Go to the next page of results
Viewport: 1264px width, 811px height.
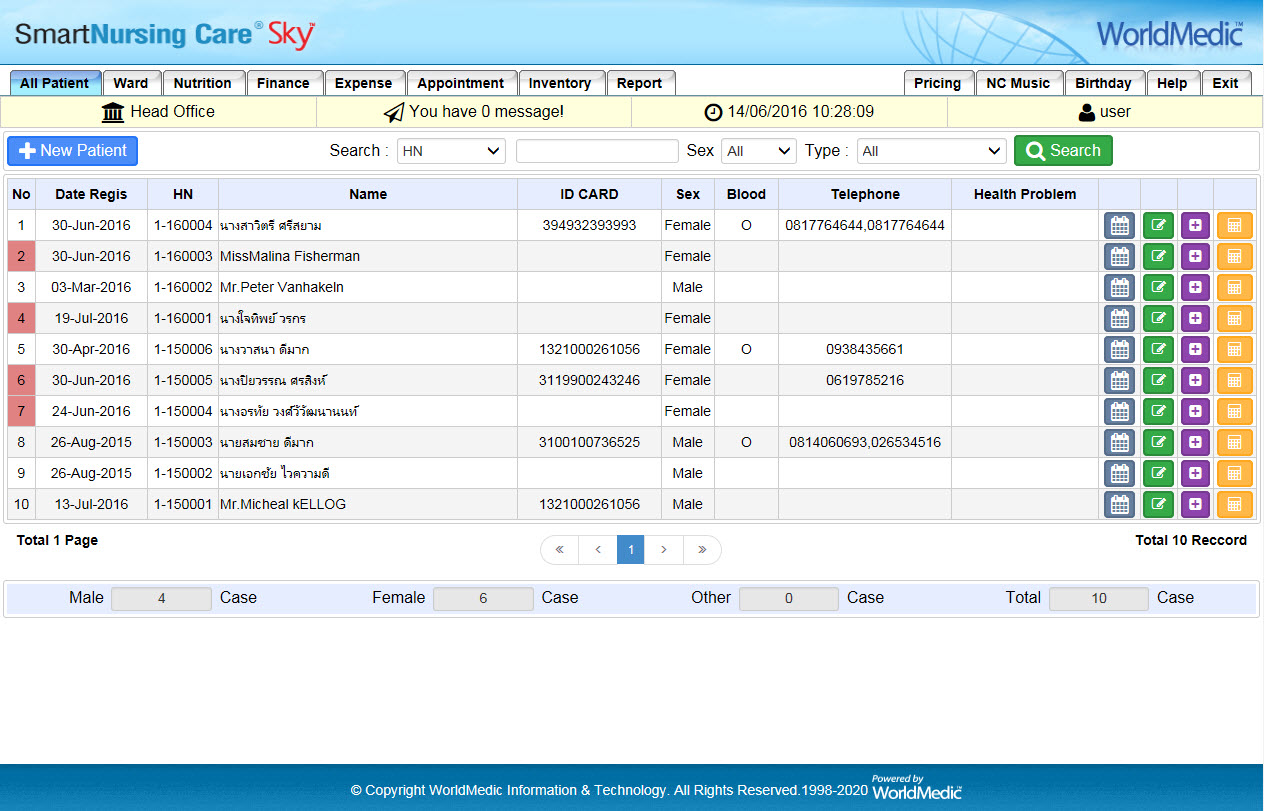[x=664, y=550]
